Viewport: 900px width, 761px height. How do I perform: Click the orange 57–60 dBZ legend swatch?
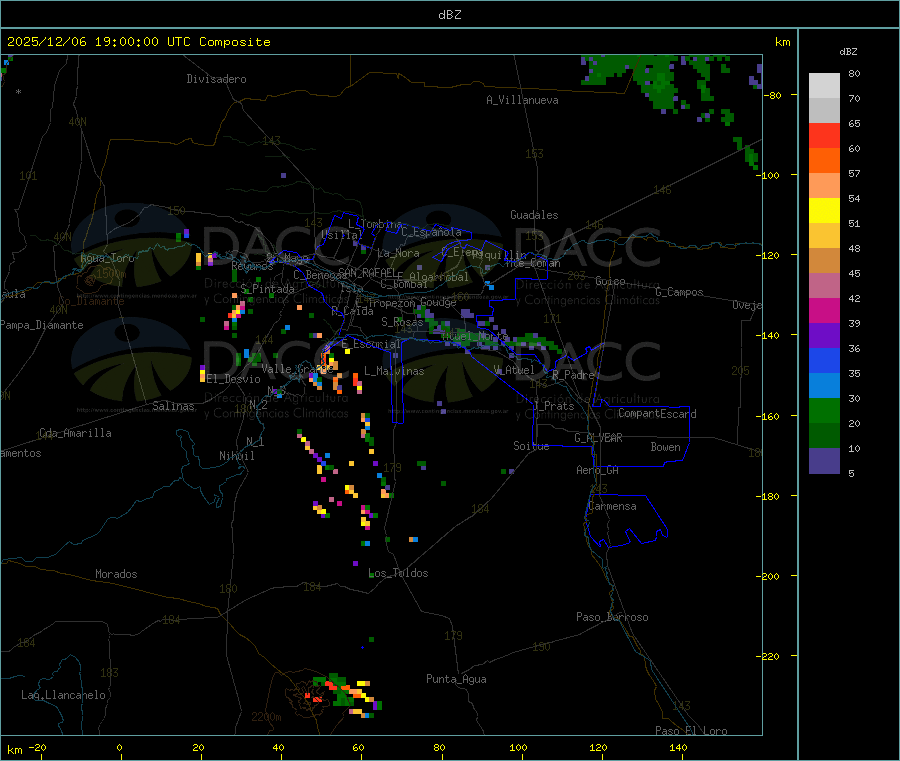point(824,161)
